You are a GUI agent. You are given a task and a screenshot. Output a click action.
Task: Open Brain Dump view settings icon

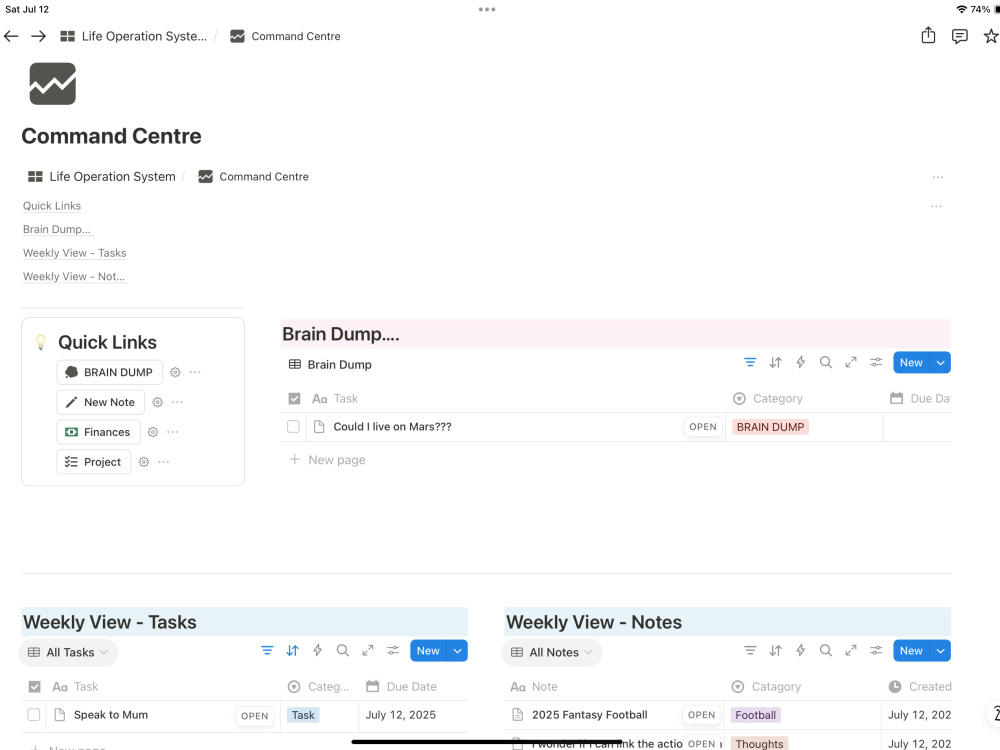point(876,362)
